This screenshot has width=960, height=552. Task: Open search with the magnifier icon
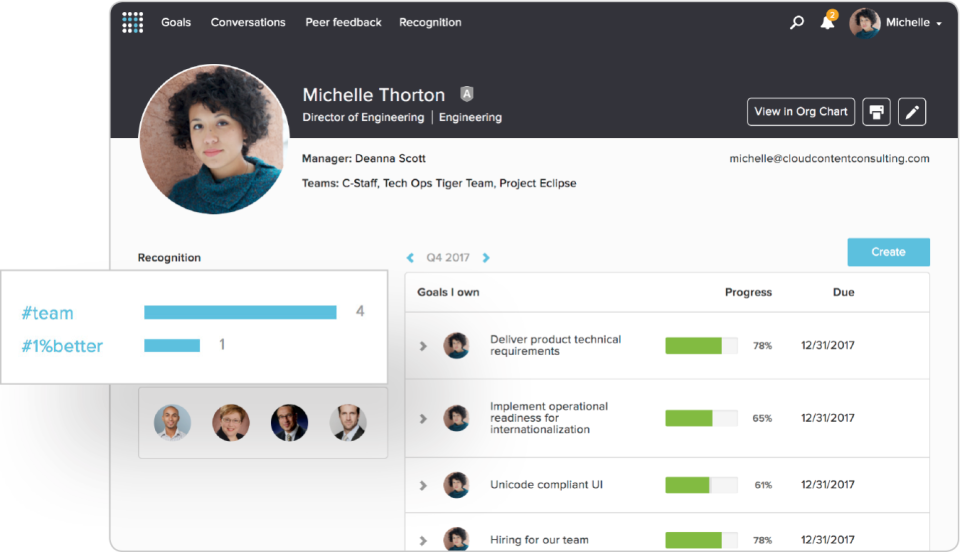797,22
